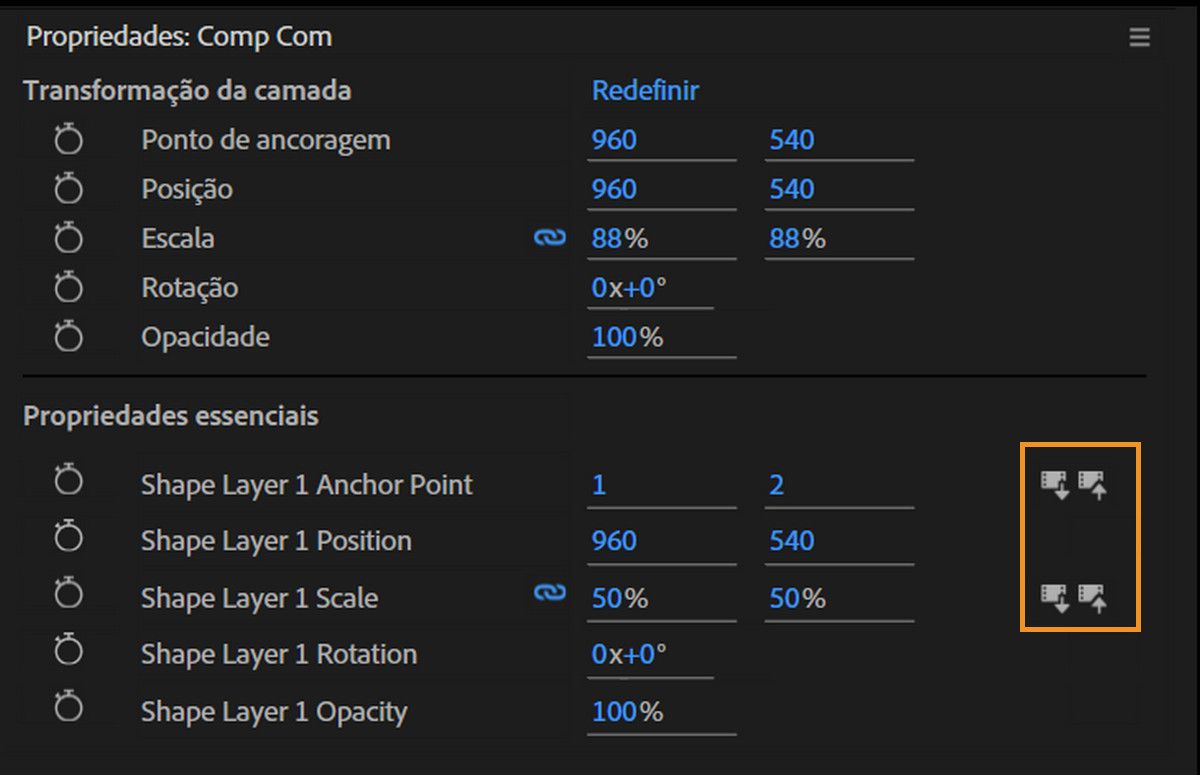Screen dimensions: 1200x775
Task: Enable stopwatch for Shape Layer 1 Opacity
Action: pos(68,709)
